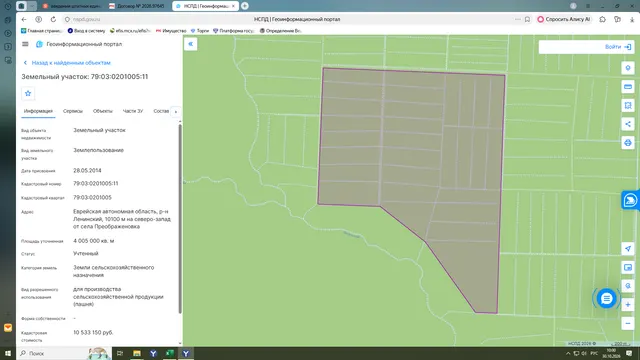Open the side assistant widget on map edge
Image resolution: width=640 pixels, height=360 pixels.
pyautogui.click(x=630, y=200)
